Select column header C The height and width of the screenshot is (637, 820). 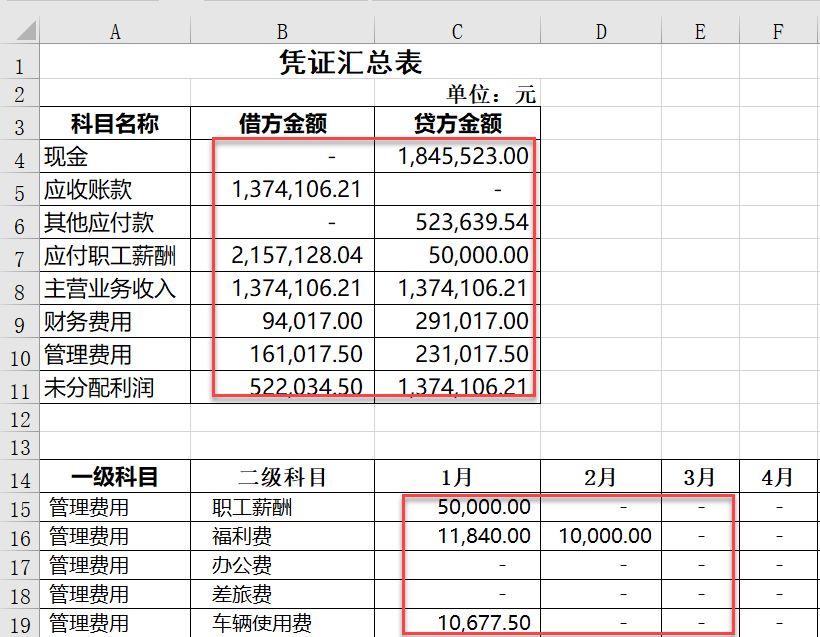(456, 30)
